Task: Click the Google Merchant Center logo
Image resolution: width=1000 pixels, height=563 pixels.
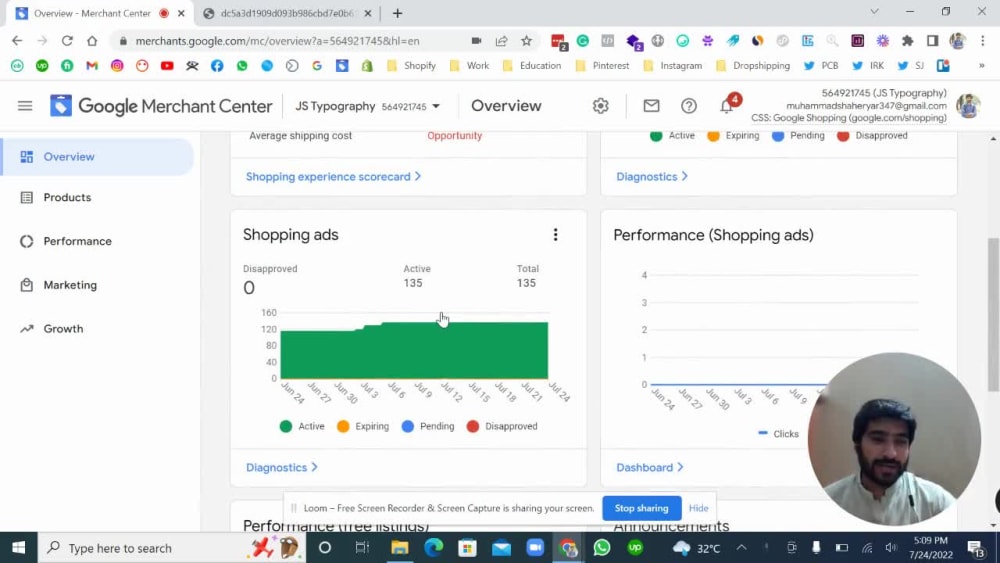Action: click(x=161, y=106)
